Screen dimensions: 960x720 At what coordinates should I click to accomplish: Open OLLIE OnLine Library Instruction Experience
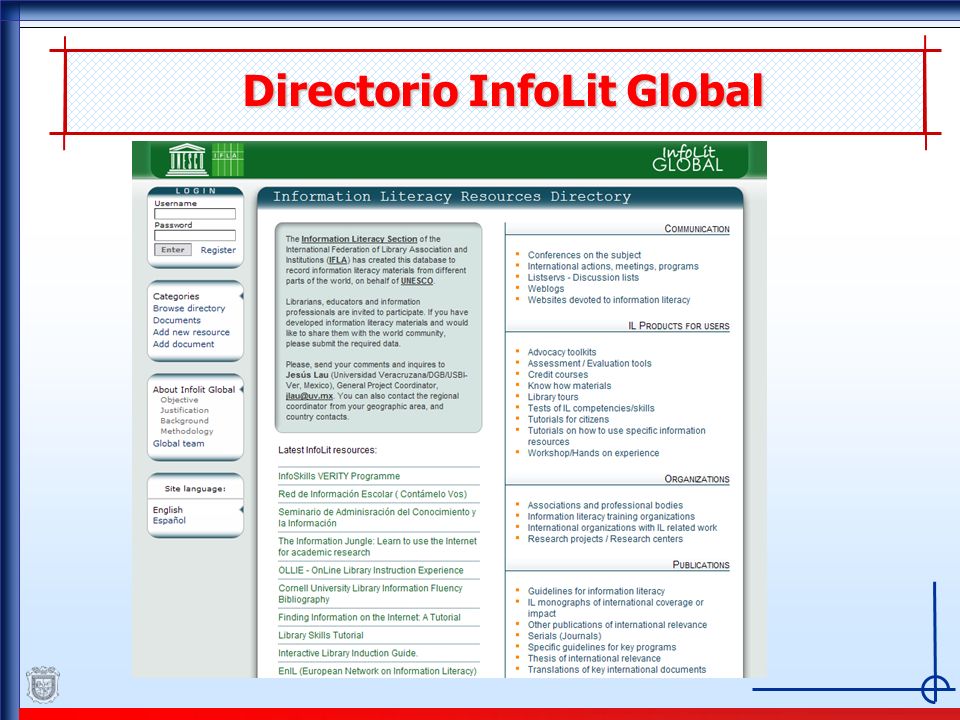[x=370, y=570]
